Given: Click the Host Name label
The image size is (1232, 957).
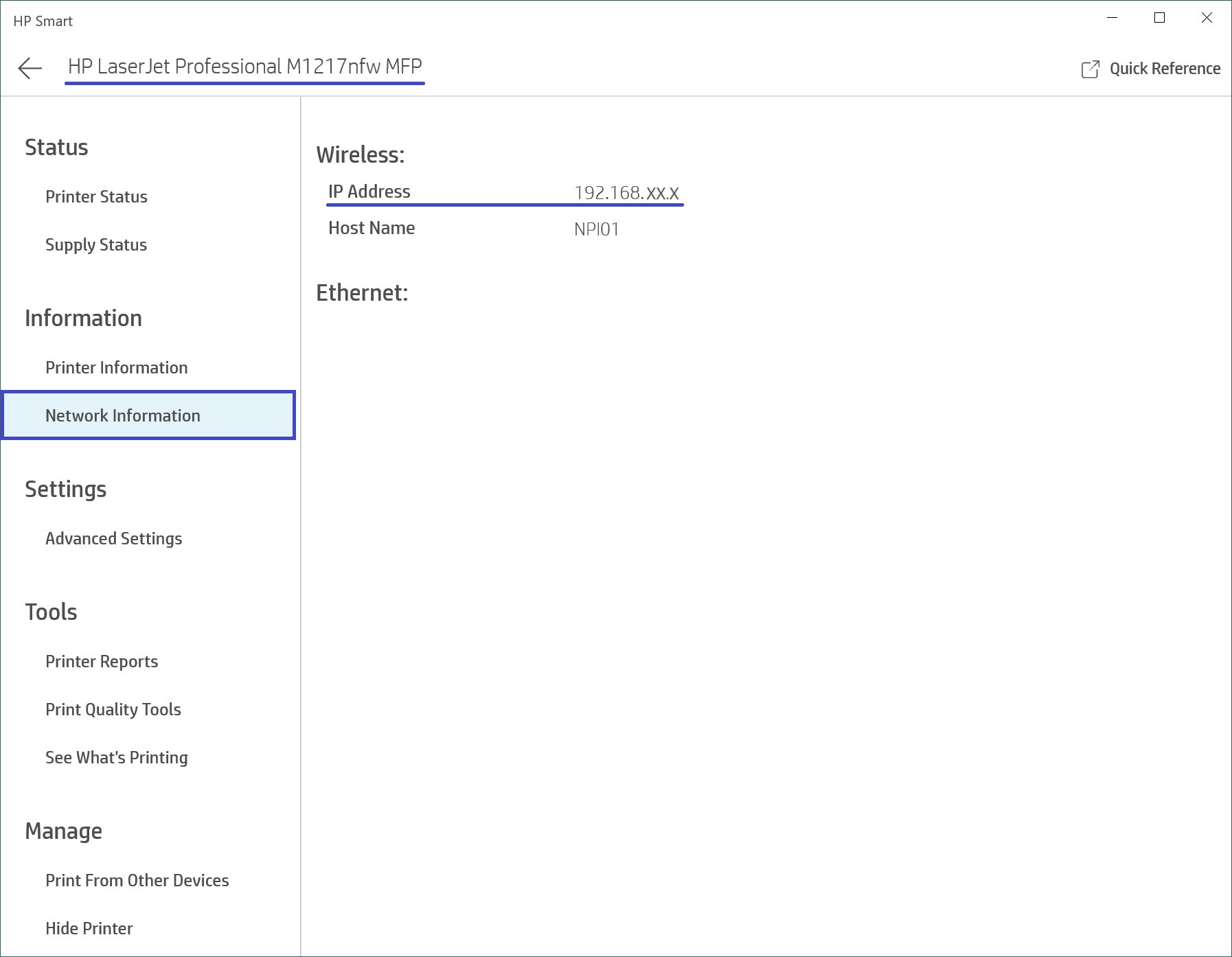Looking at the screenshot, I should (x=372, y=228).
